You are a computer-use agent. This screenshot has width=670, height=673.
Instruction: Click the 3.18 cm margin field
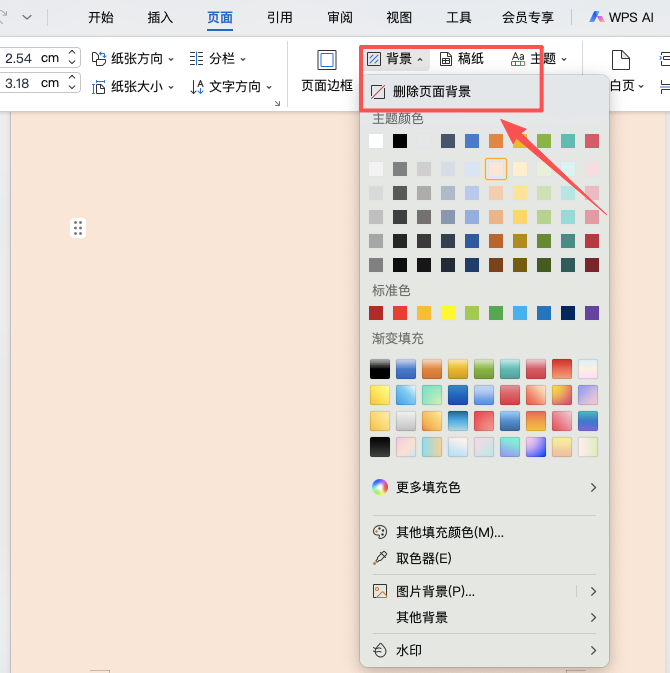[x=31, y=83]
